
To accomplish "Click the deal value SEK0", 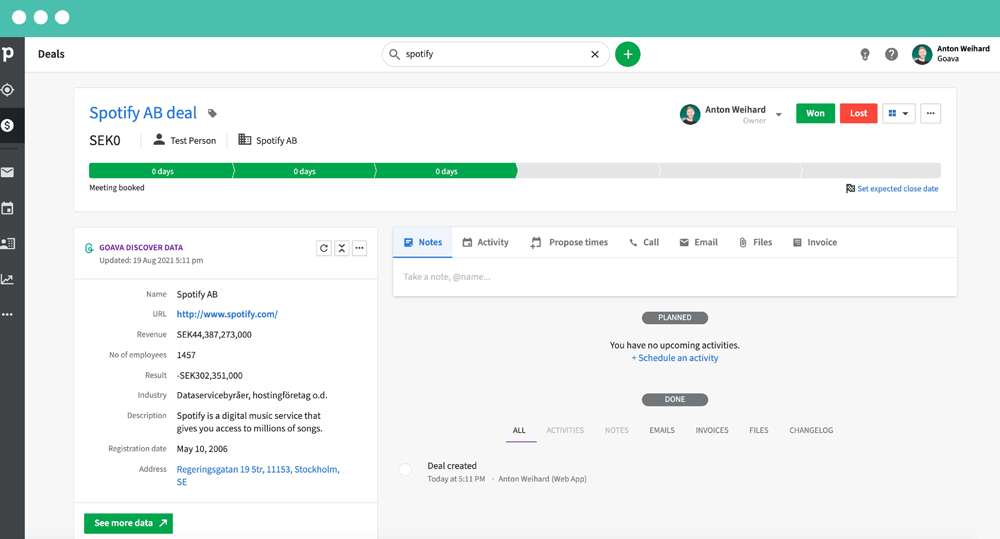I will click(105, 141).
